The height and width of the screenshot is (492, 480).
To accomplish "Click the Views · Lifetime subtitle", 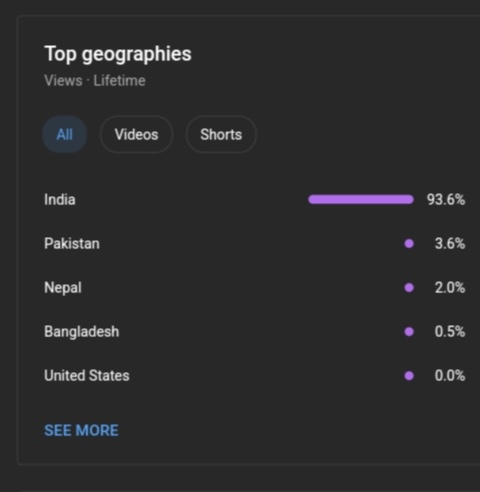I will click(95, 81).
